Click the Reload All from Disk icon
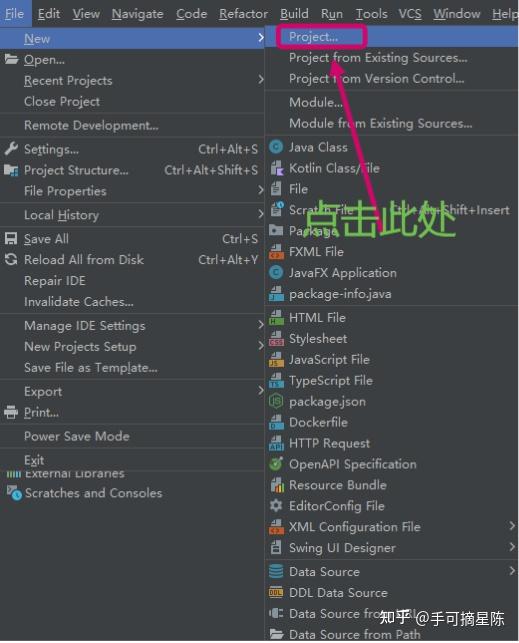The height and width of the screenshot is (643, 519). (x=11, y=260)
